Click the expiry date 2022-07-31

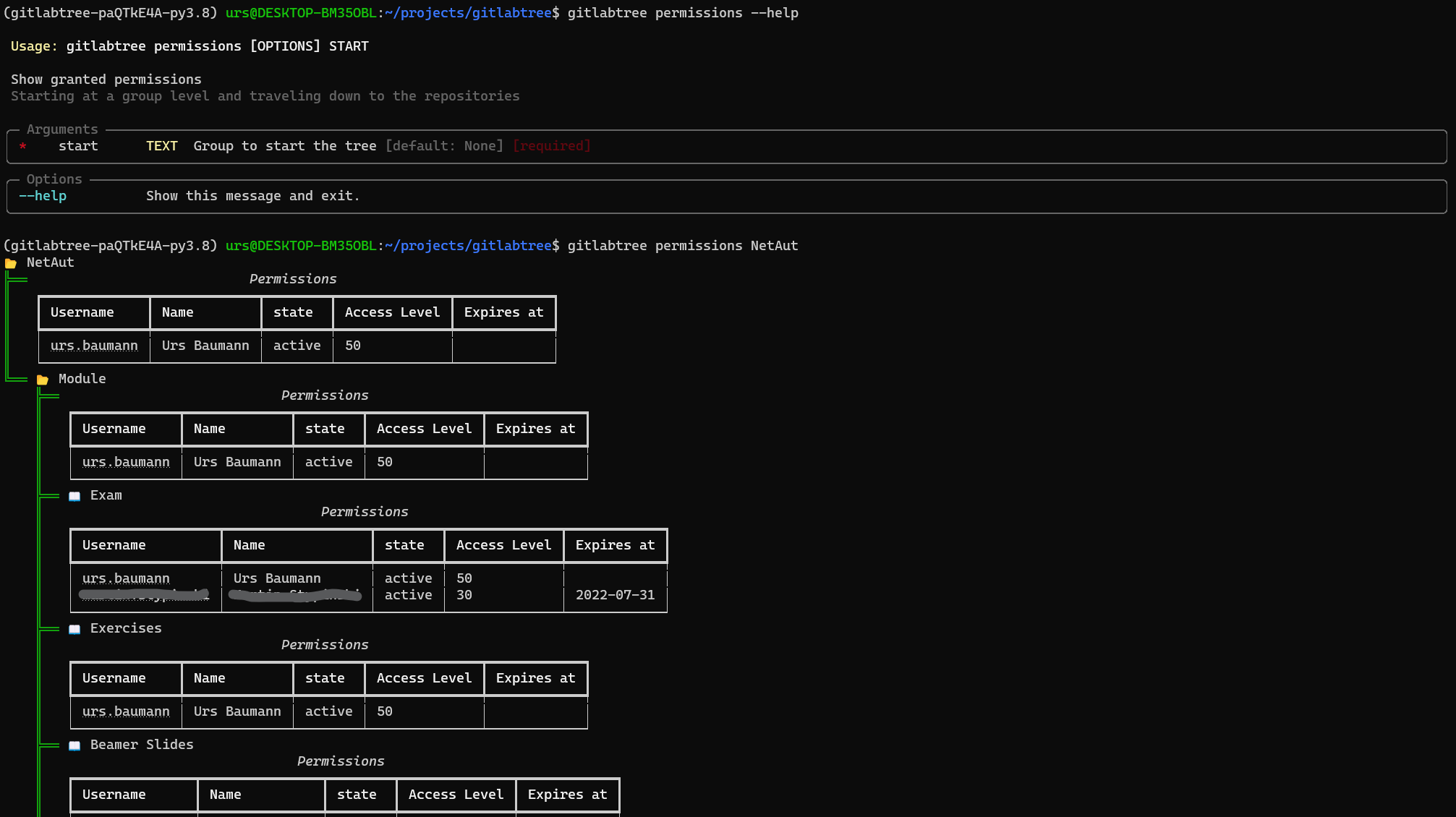[616, 595]
